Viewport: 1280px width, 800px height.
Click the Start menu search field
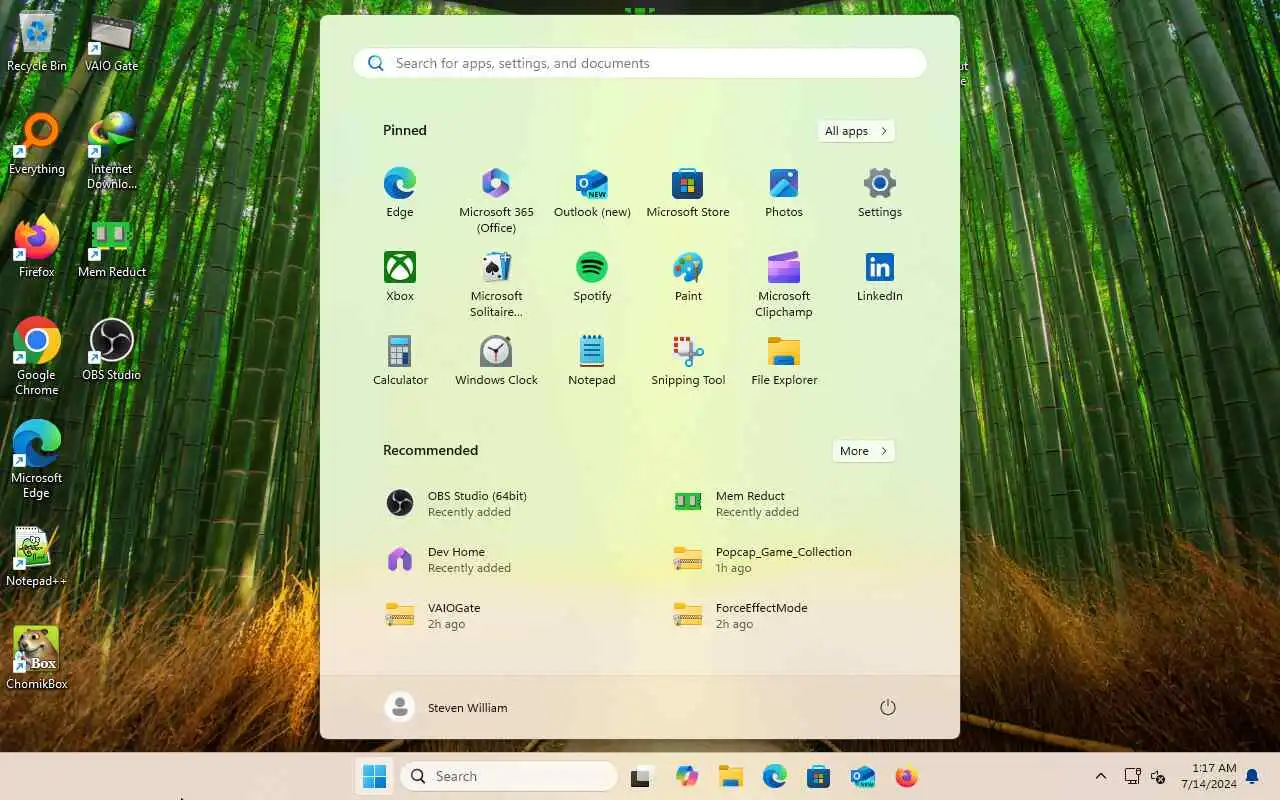pyautogui.click(x=640, y=63)
